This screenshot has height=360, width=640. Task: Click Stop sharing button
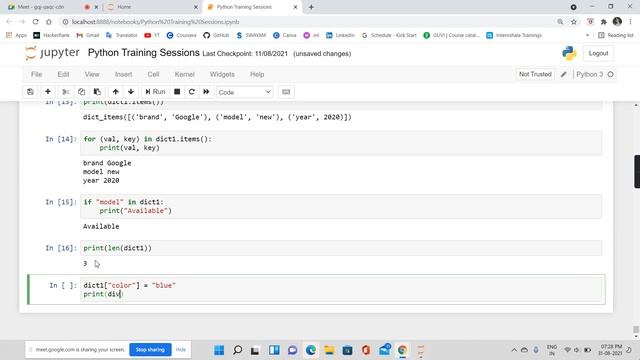click(x=150, y=349)
